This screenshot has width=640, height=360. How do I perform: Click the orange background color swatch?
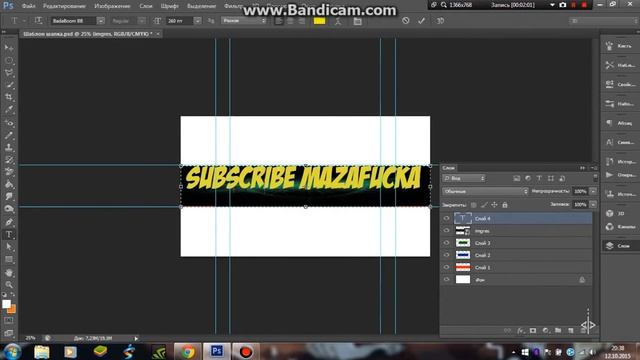click(x=13, y=310)
